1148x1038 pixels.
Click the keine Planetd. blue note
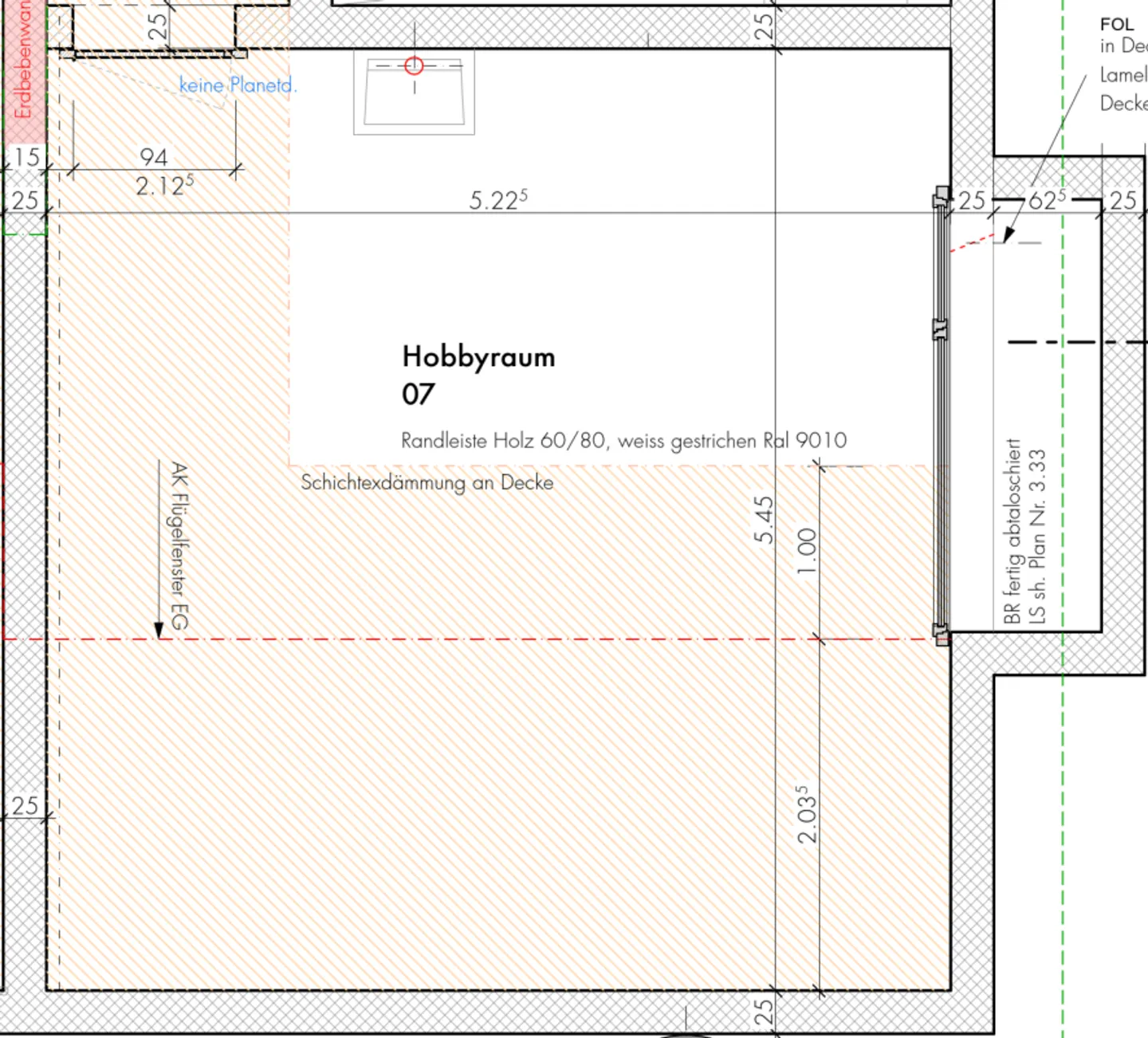coord(238,85)
